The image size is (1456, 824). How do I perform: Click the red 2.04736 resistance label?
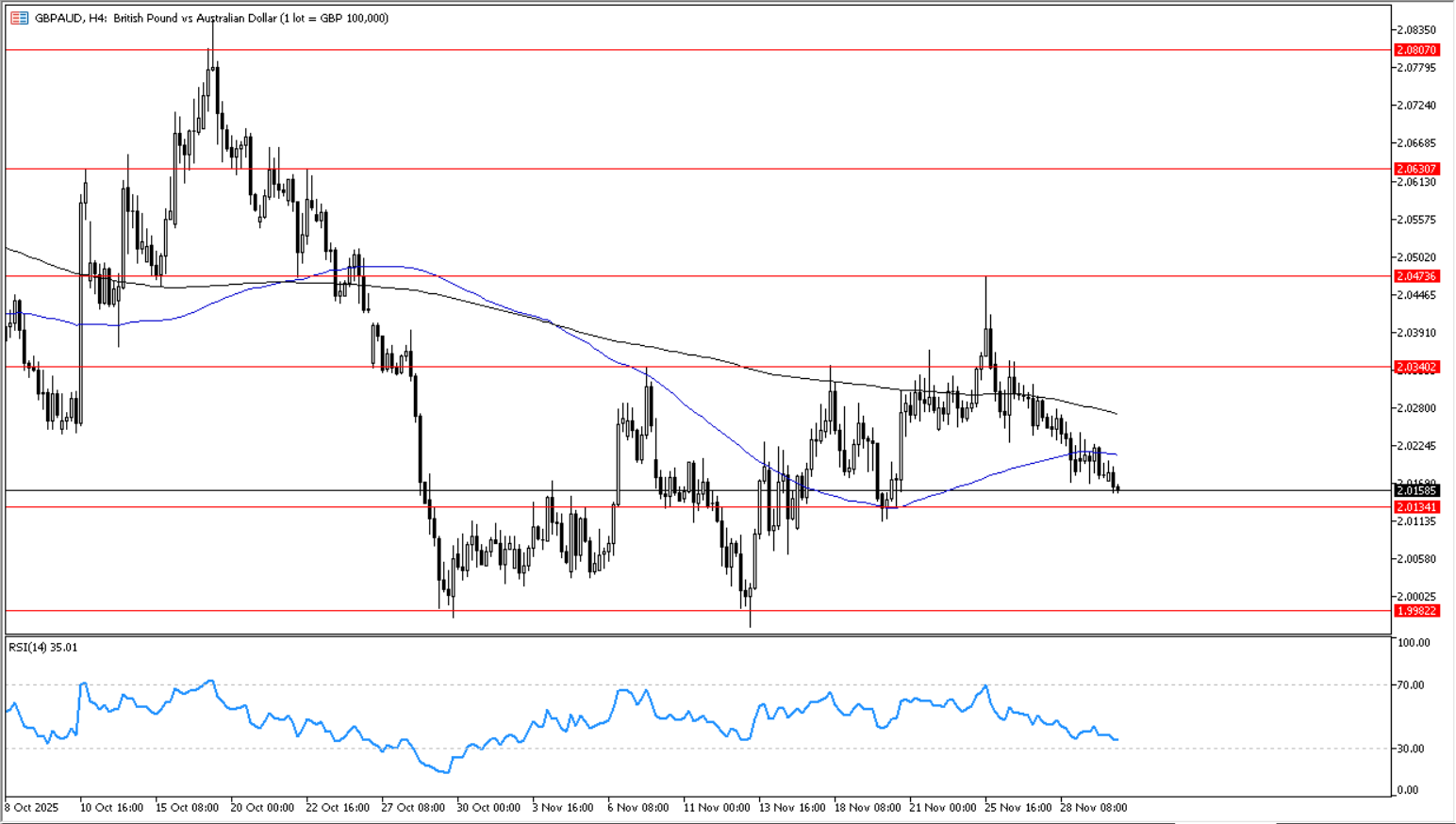1415,276
